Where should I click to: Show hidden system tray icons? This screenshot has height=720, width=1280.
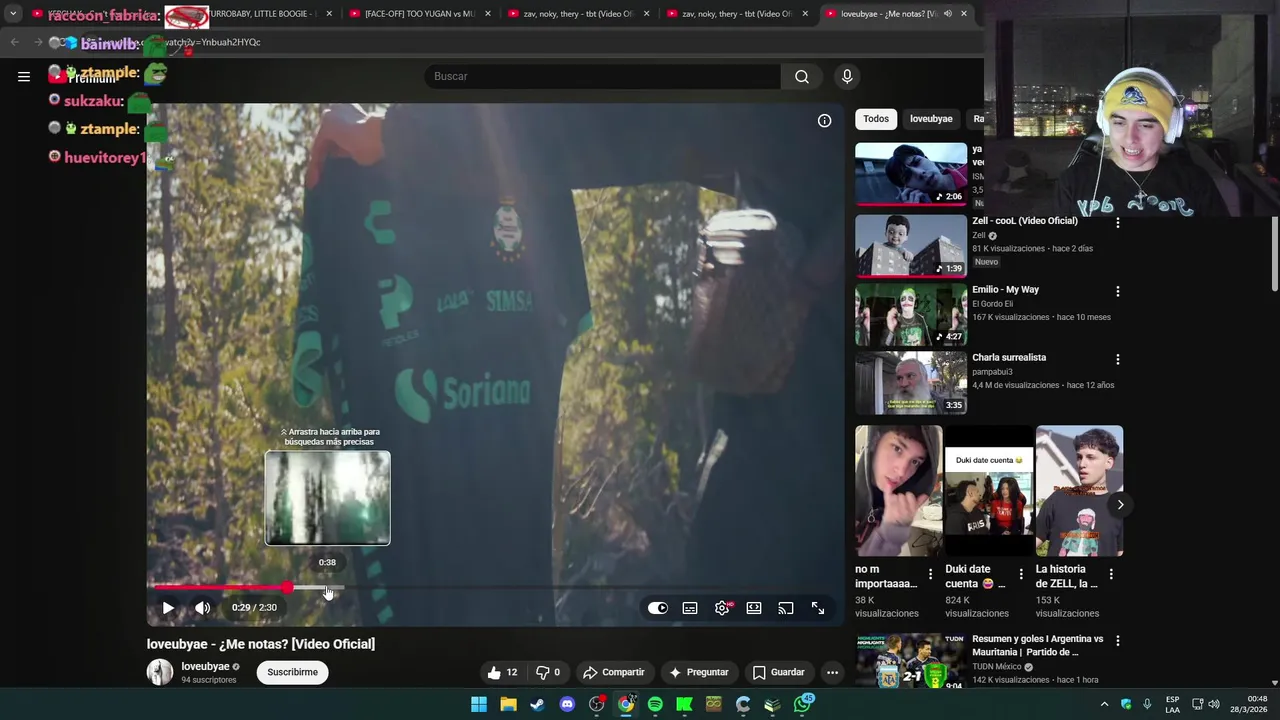tap(1104, 704)
